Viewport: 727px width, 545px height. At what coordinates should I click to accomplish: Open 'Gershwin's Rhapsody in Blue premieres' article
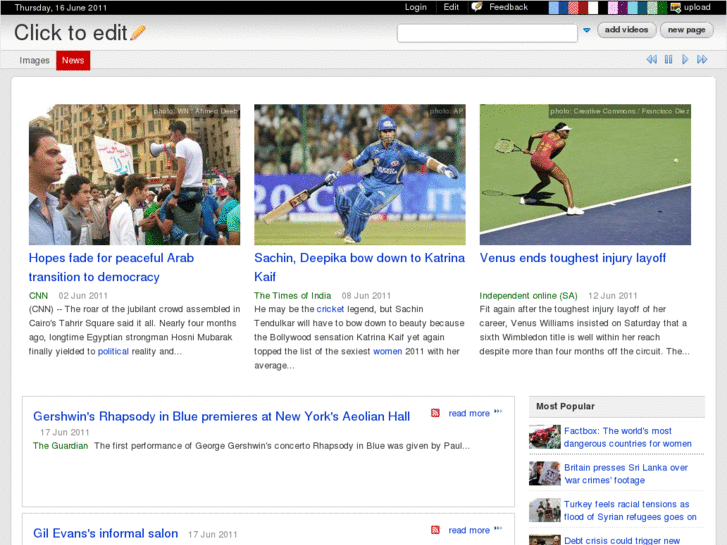221,416
